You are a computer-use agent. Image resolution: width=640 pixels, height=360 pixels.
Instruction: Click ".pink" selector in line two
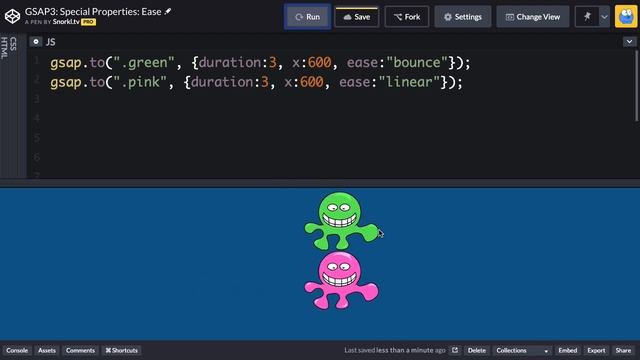click(x=140, y=82)
